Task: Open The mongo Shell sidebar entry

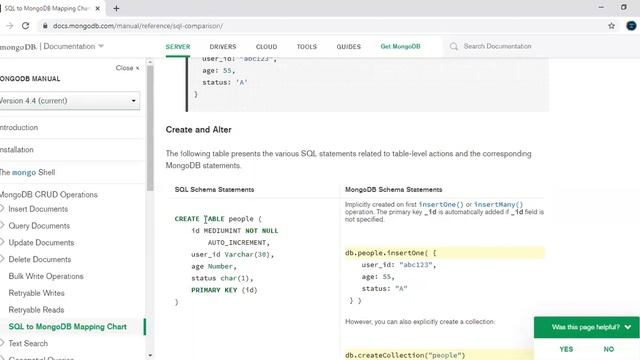Action: click(27, 172)
